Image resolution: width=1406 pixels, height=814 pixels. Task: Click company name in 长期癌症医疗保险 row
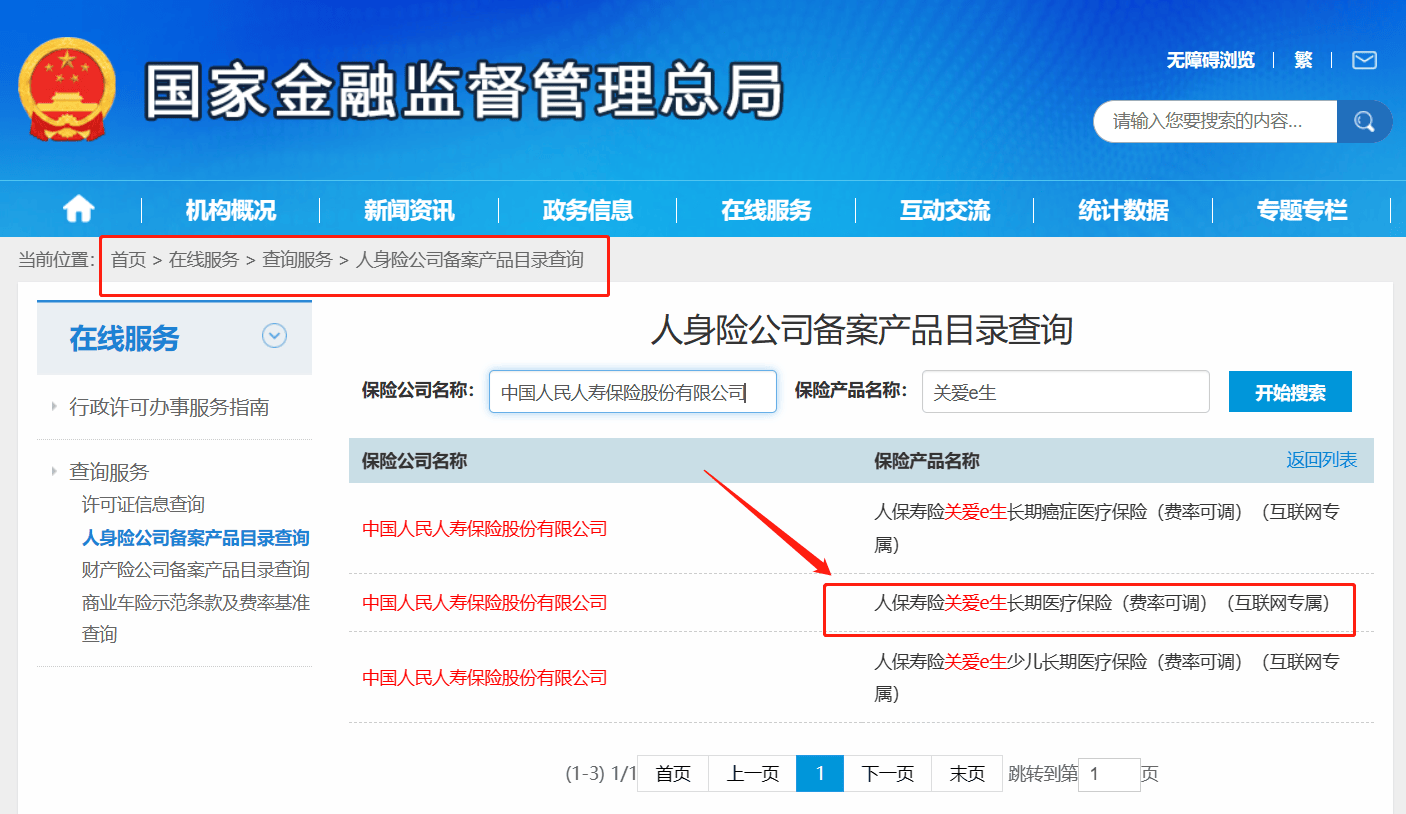[485, 528]
